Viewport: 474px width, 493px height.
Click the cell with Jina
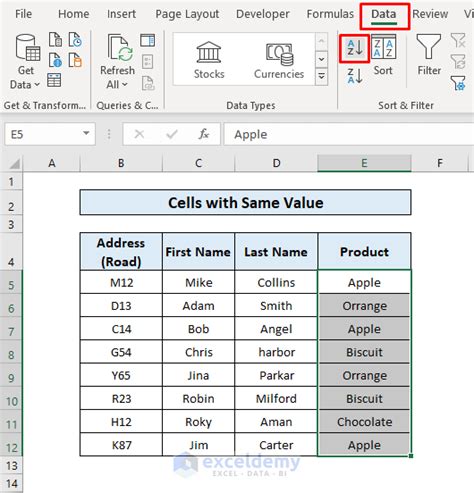pyautogui.click(x=198, y=375)
